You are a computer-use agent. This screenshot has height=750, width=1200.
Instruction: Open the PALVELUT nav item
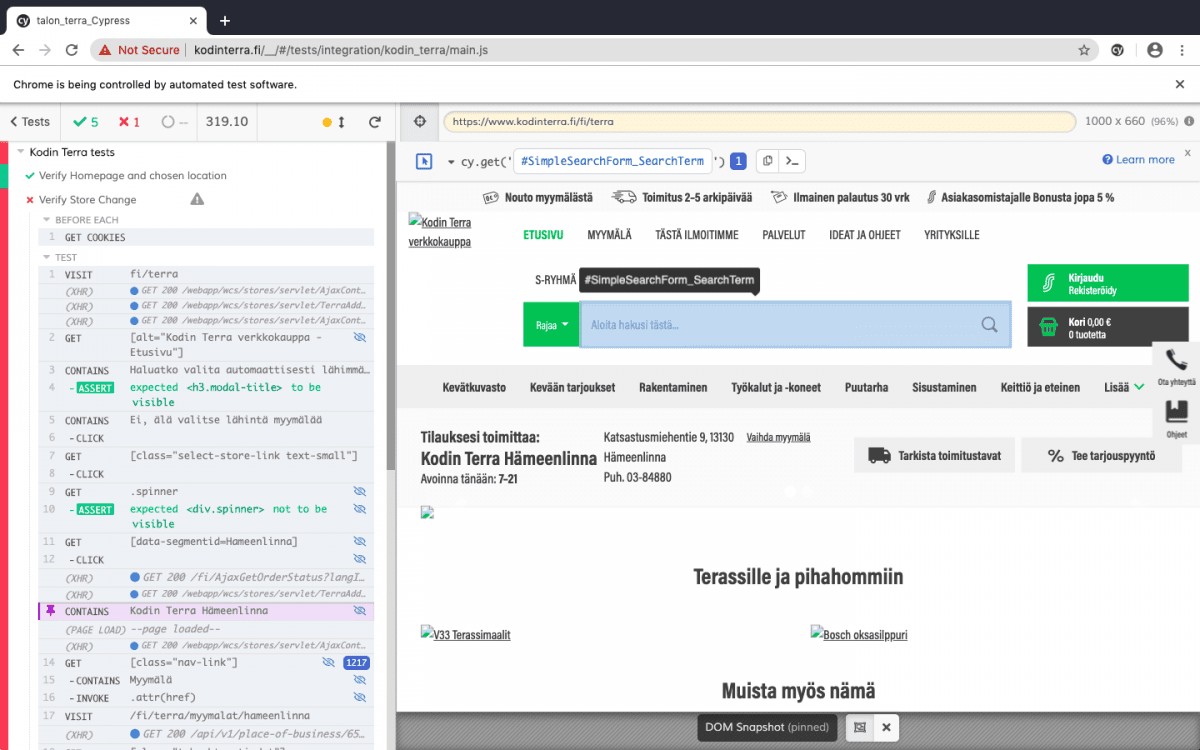[x=783, y=235]
